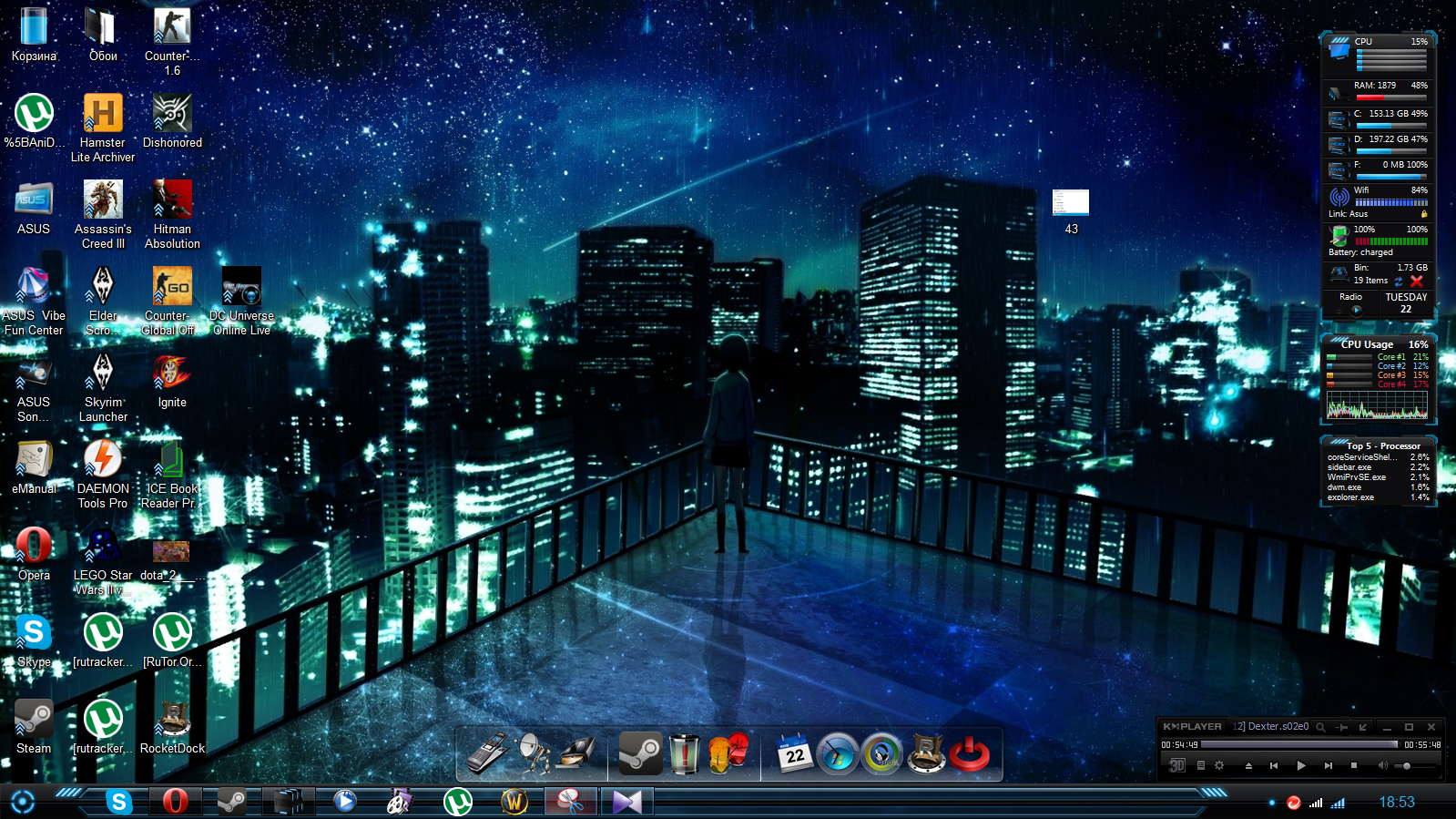Open the Корзина recycle bin desktop icon

34,35
